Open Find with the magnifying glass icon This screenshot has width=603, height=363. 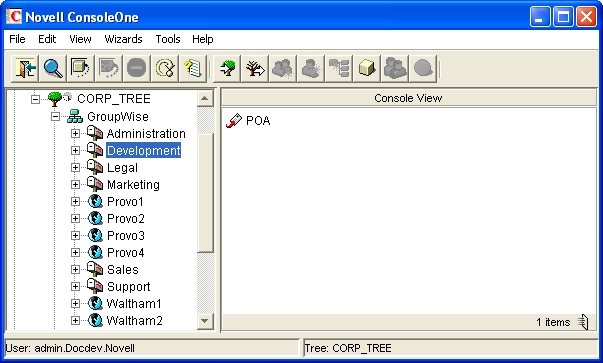53,69
